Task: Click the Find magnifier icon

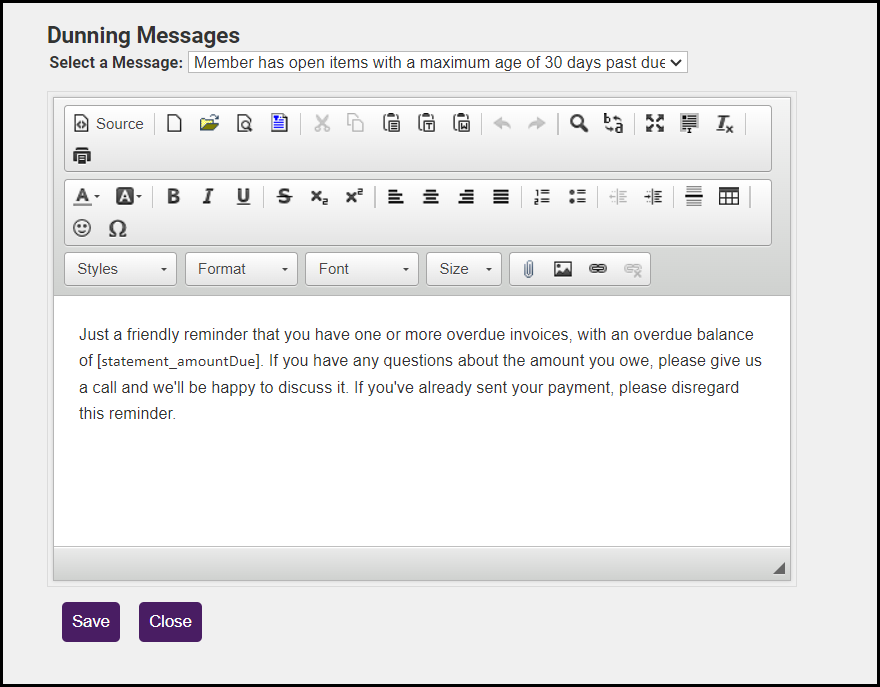Action: tap(579, 124)
